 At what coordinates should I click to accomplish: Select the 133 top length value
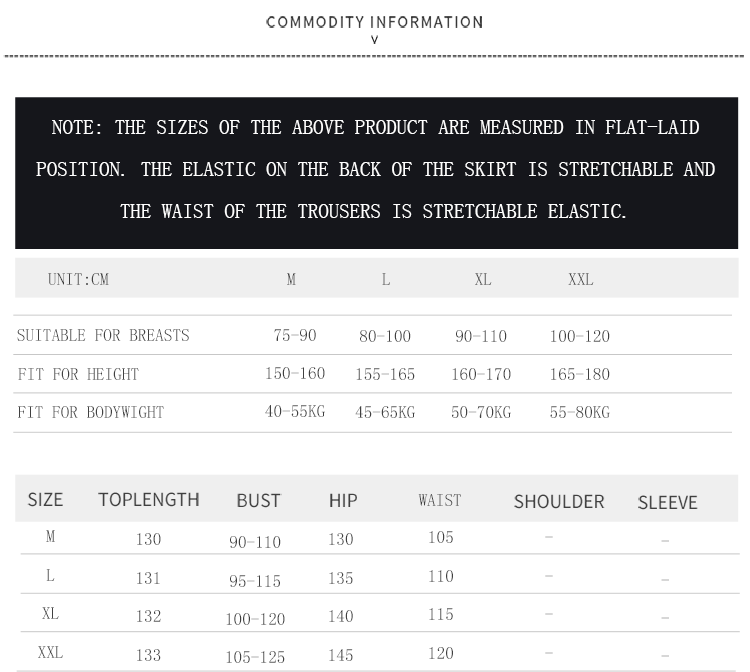(x=148, y=655)
